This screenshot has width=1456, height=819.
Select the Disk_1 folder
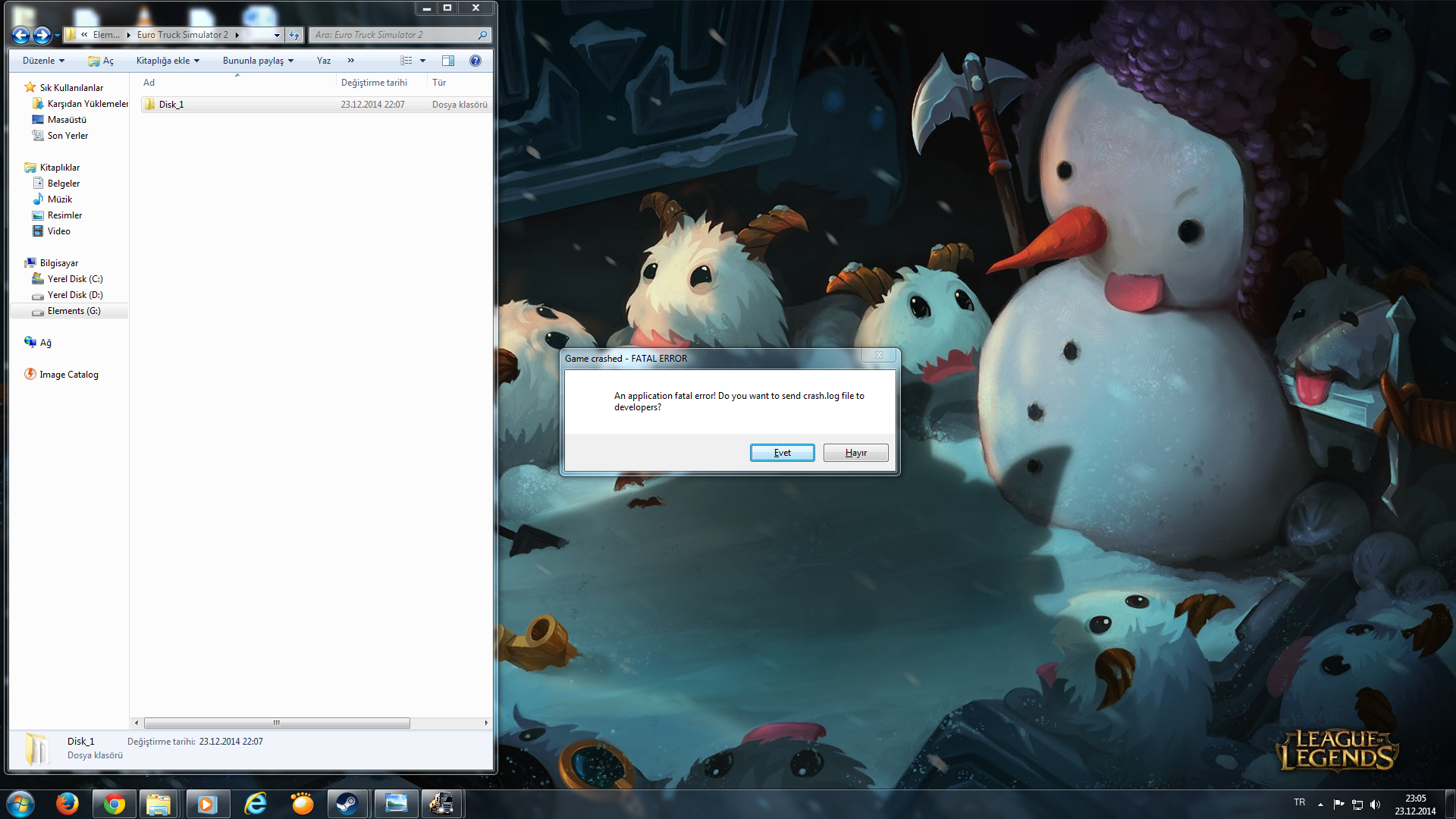(316, 105)
